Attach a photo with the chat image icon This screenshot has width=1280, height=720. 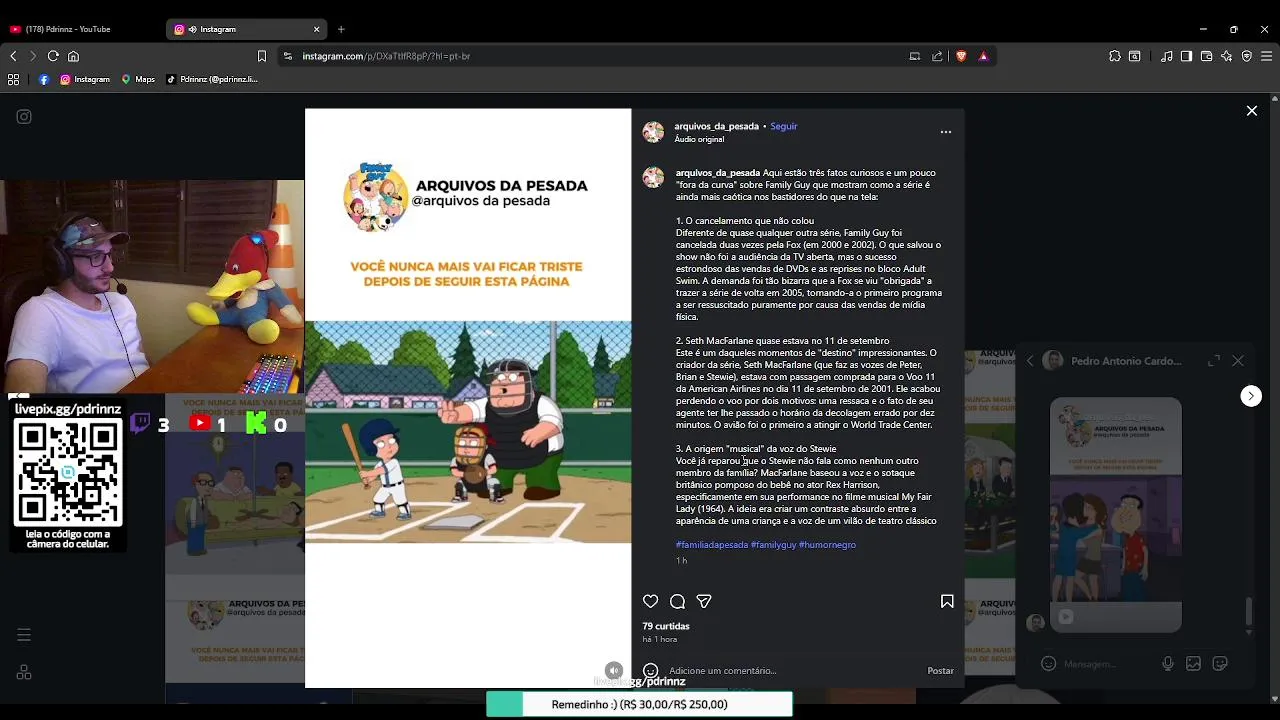point(1193,663)
